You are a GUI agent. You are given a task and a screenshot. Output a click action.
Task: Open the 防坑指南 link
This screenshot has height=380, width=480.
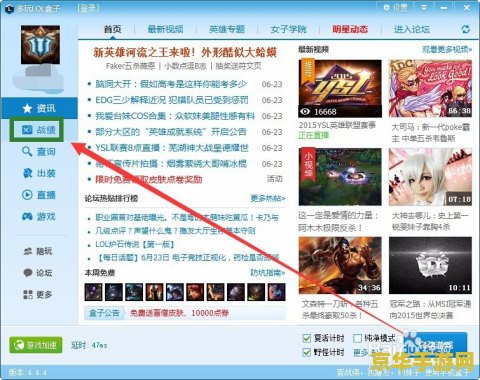268,273
